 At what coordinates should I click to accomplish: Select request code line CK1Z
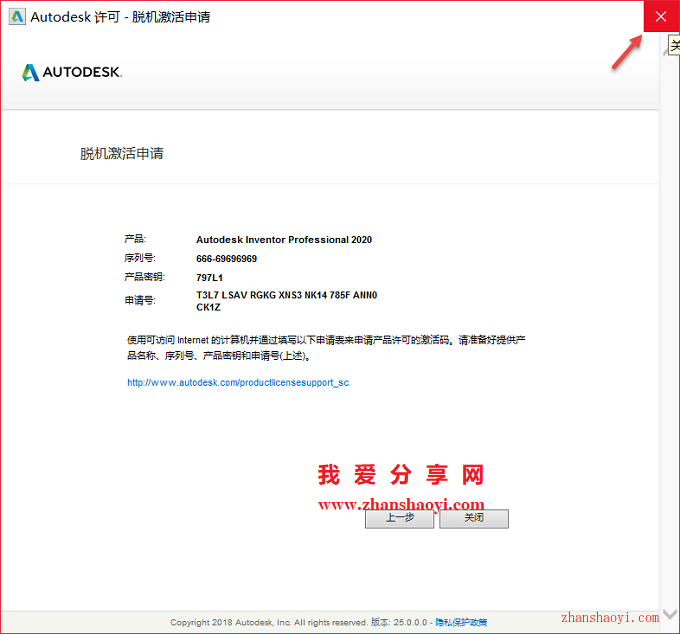pyautogui.click(x=208, y=307)
